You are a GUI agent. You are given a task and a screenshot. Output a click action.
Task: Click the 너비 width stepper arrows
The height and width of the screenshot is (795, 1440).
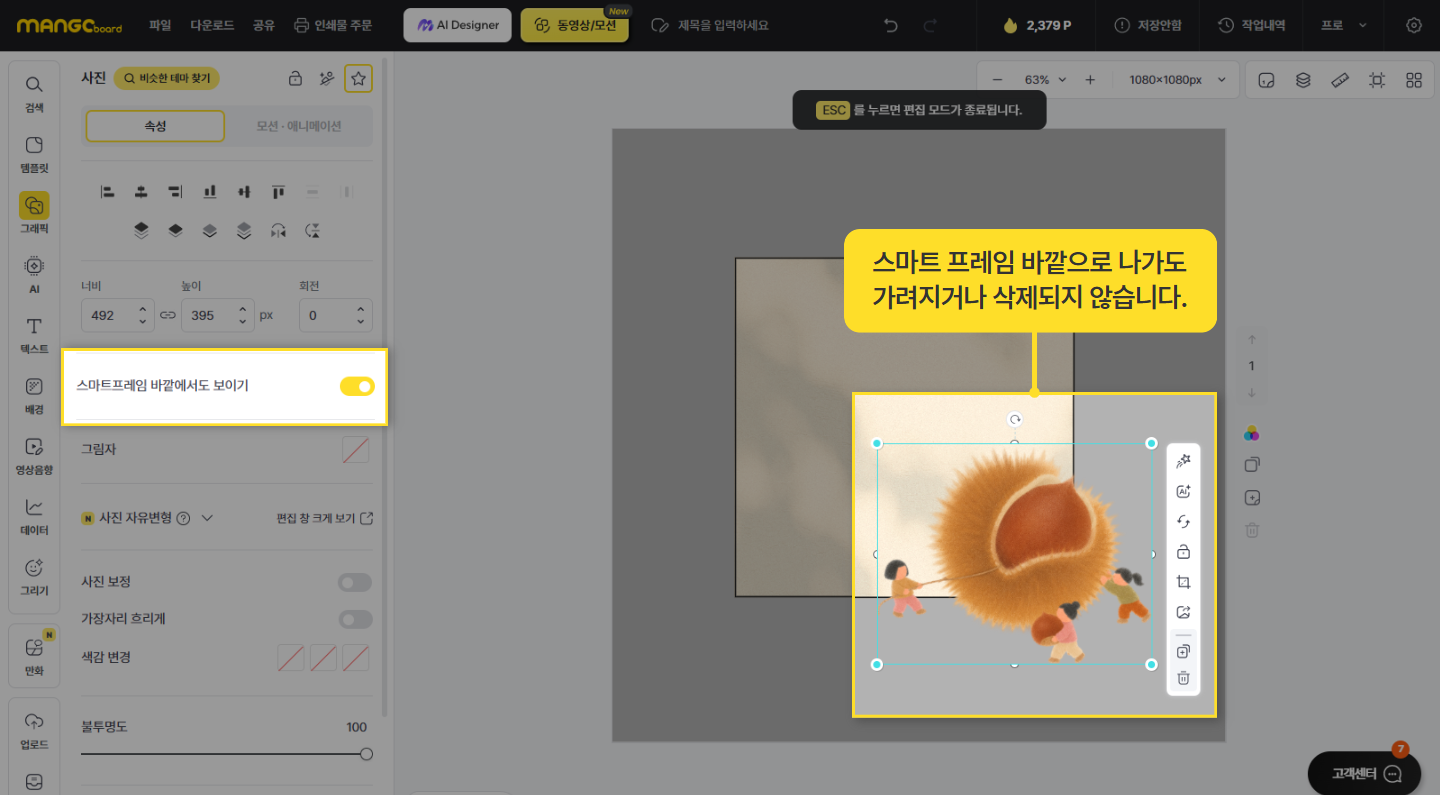point(143,315)
